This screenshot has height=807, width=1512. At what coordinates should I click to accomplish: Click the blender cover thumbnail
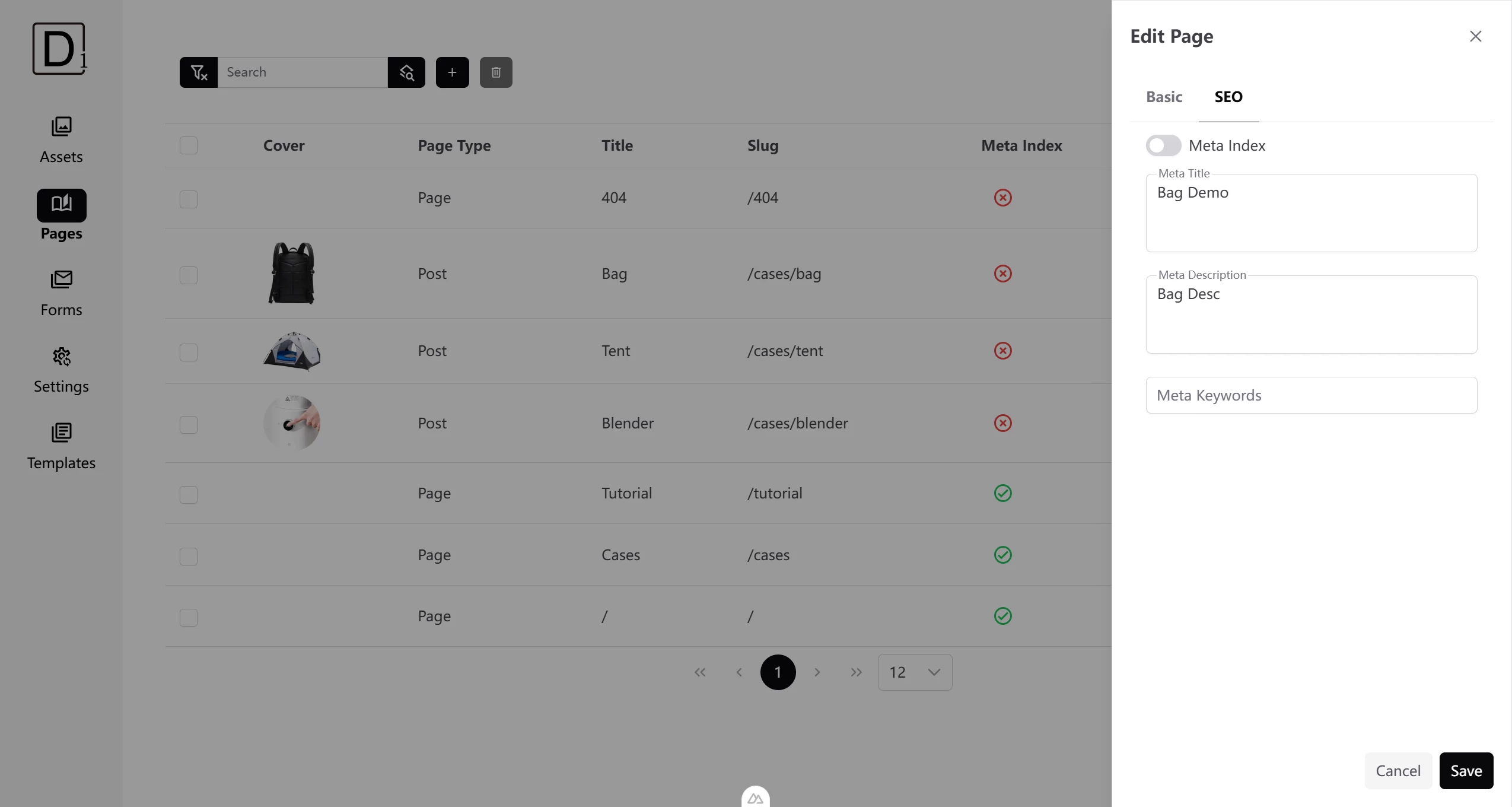pyautogui.click(x=292, y=423)
